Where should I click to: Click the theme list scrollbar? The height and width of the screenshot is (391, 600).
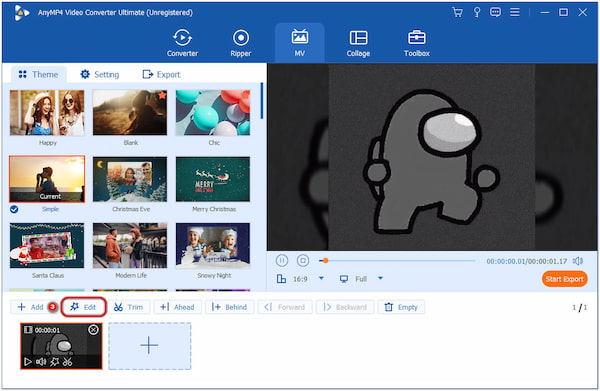(x=262, y=101)
